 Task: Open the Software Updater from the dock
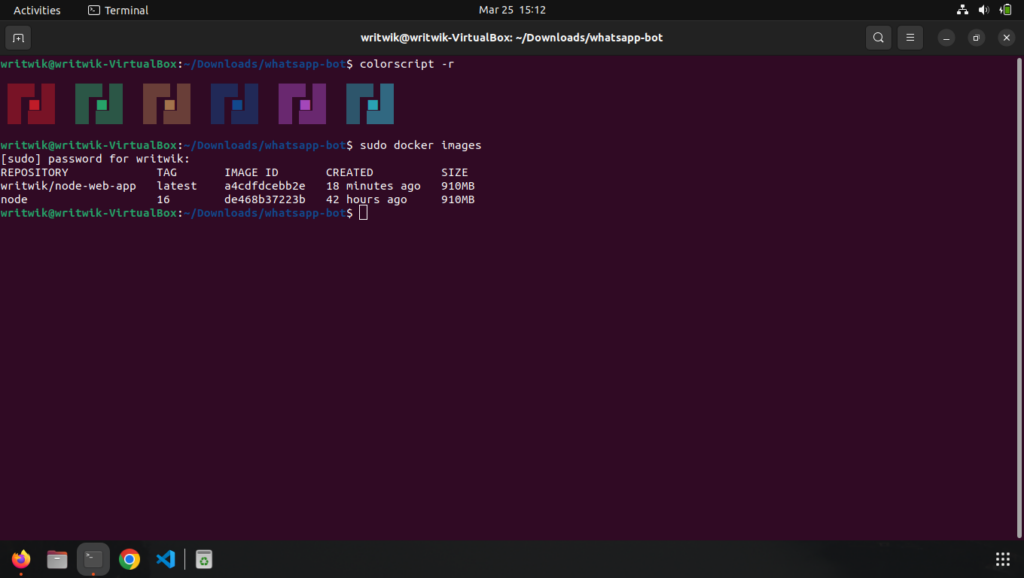click(203, 559)
